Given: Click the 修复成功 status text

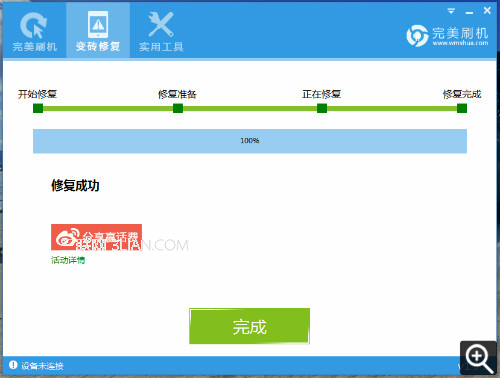Looking at the screenshot, I should click(75, 185).
